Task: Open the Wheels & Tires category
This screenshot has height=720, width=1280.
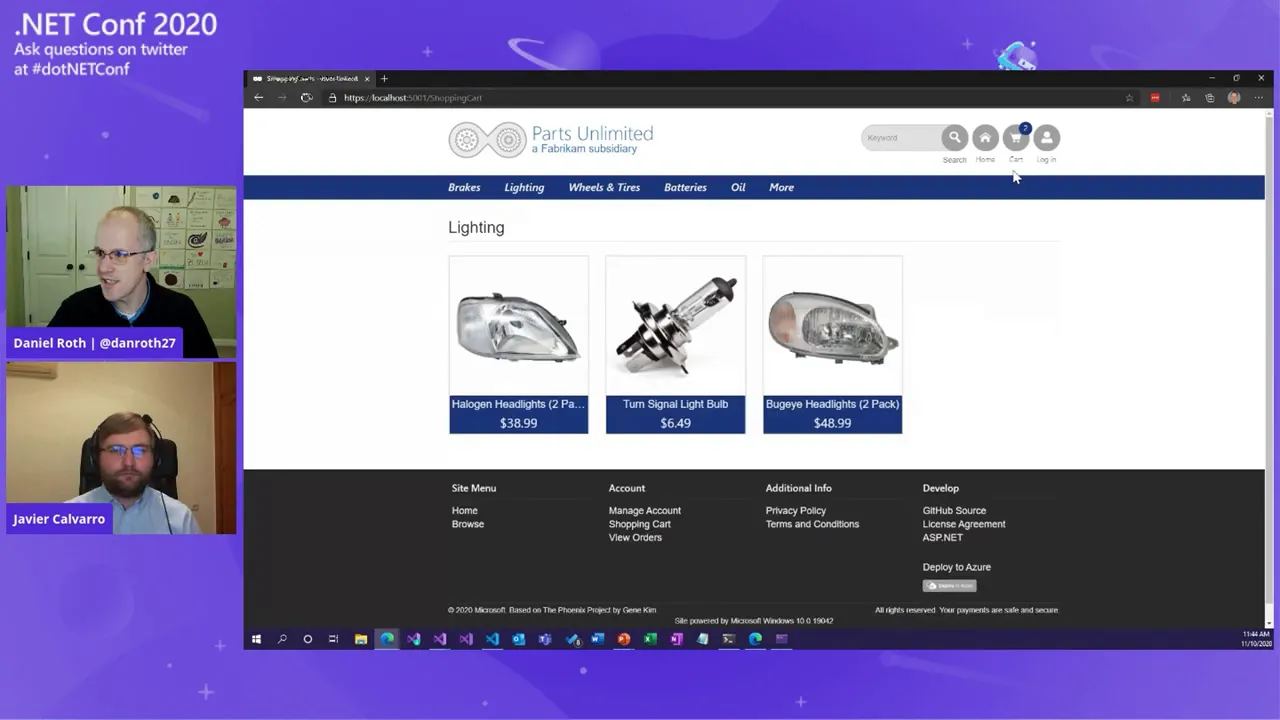Action: [x=604, y=187]
